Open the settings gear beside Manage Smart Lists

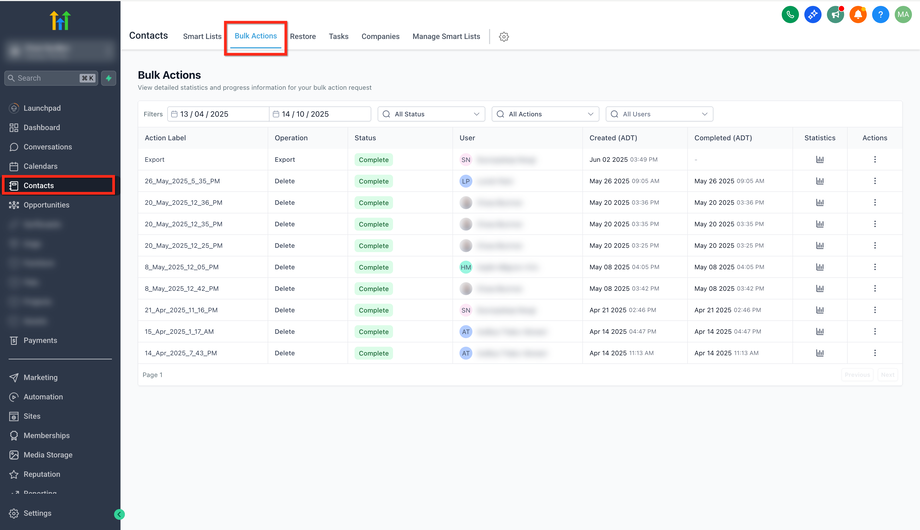(x=504, y=37)
